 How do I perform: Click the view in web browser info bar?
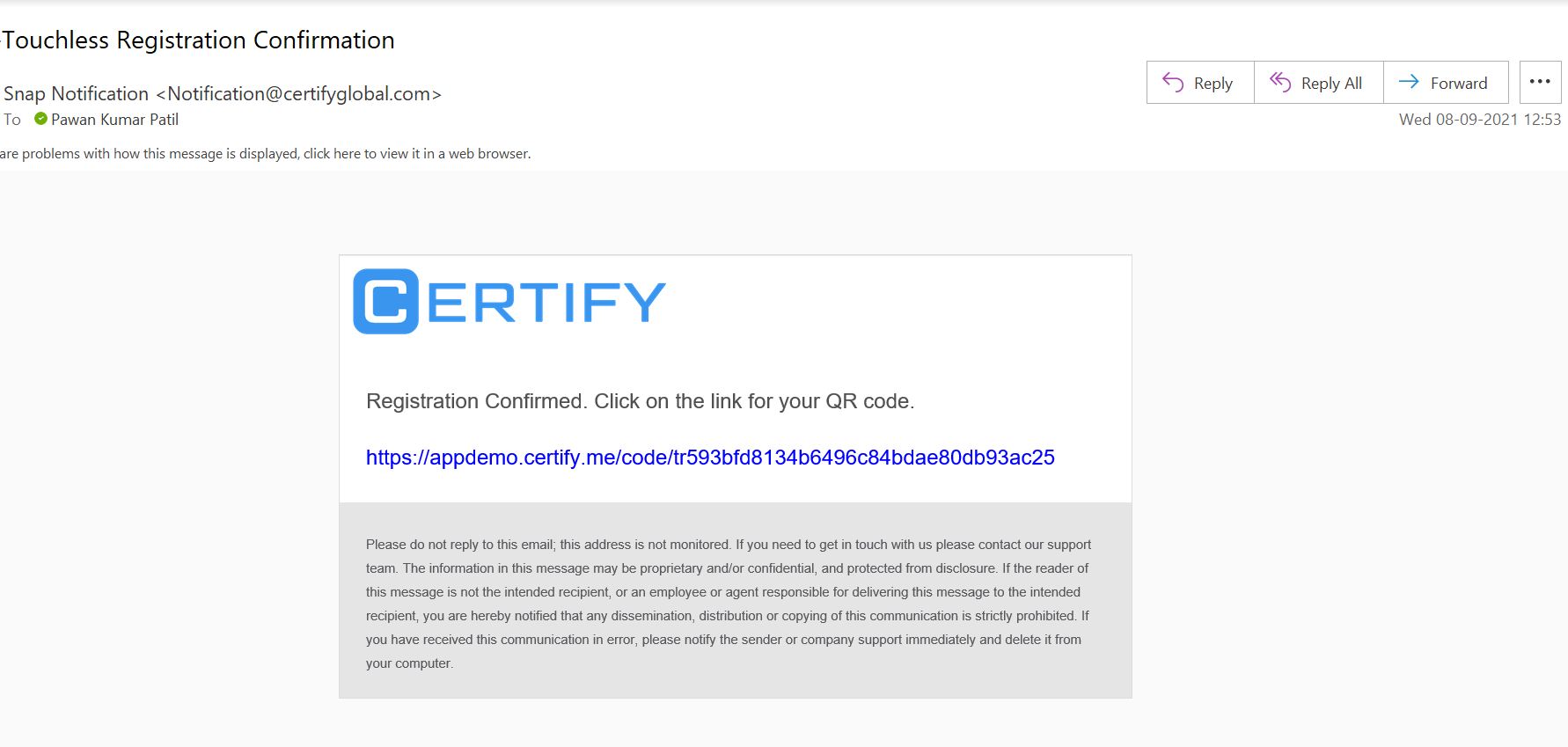pyautogui.click(x=265, y=153)
